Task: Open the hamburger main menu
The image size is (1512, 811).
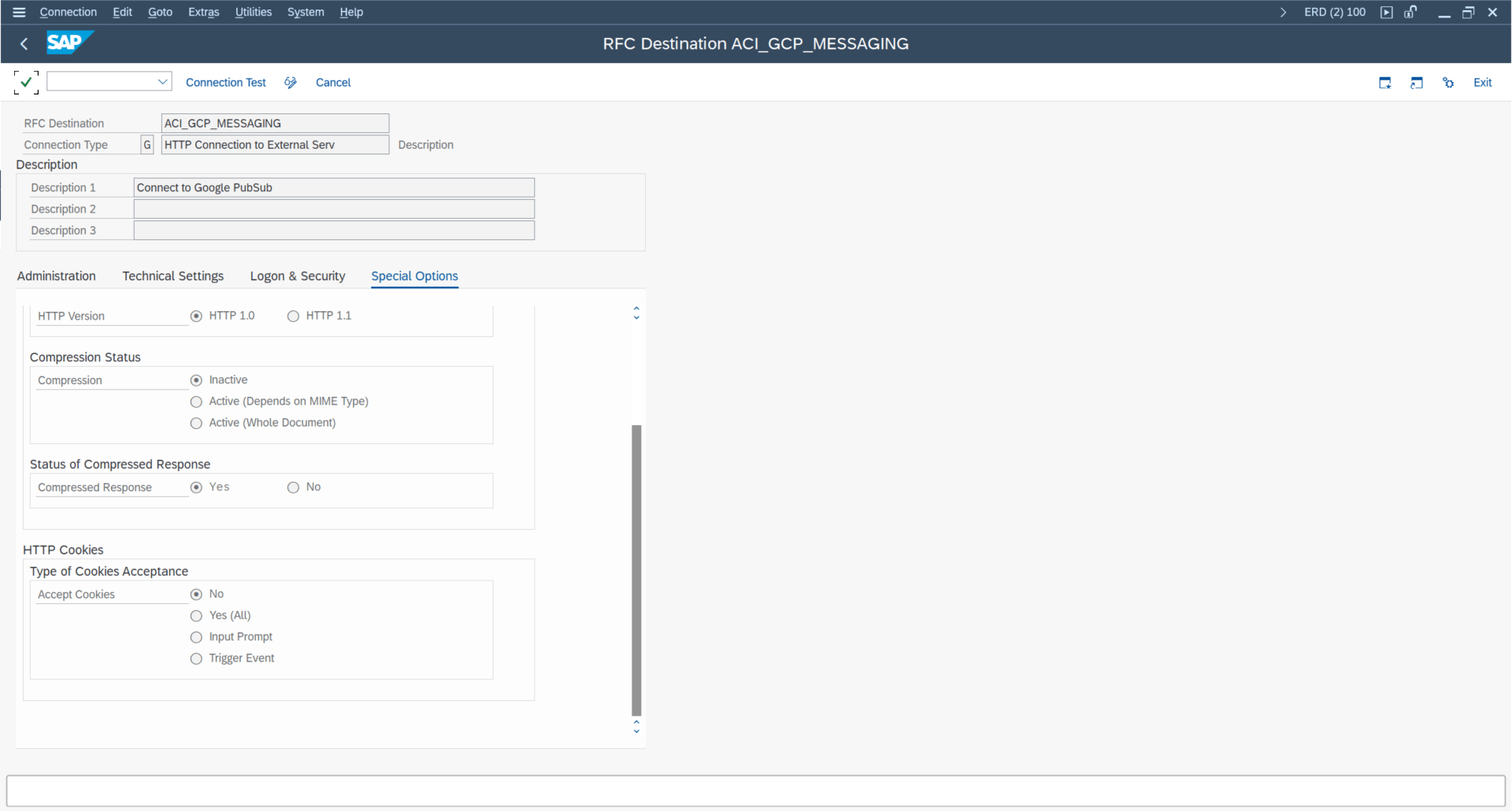Action: [x=19, y=12]
